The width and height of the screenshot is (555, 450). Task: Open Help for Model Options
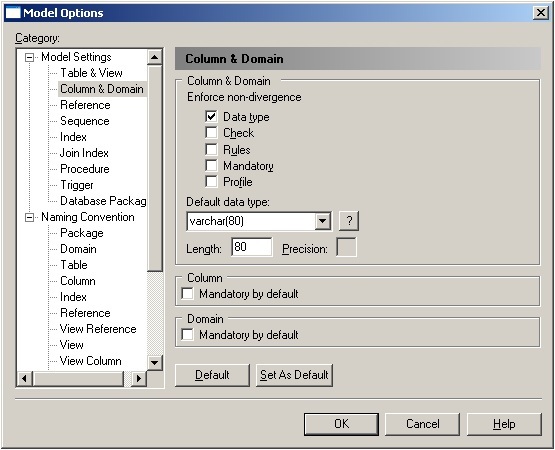504,424
